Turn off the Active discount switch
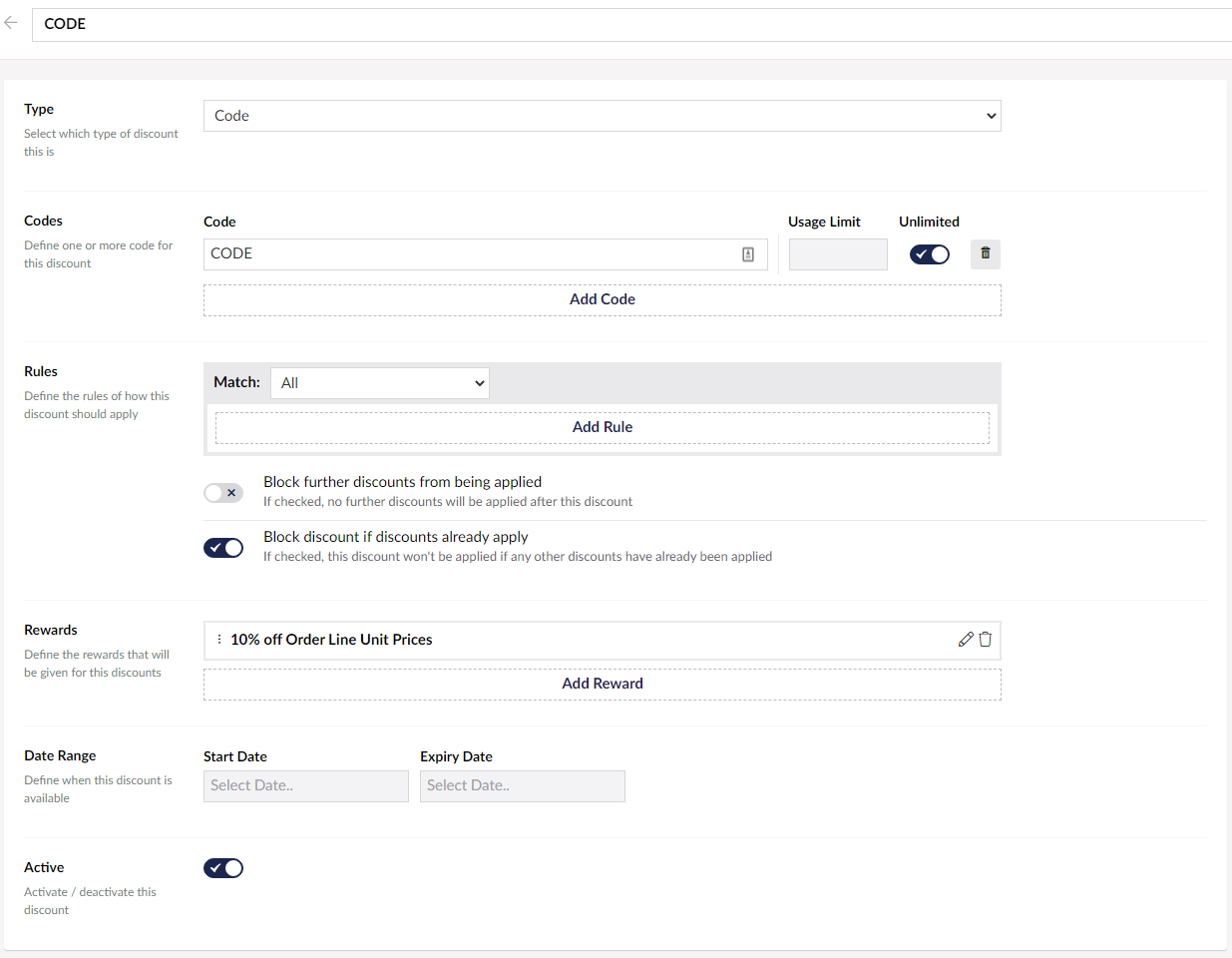 [223, 868]
